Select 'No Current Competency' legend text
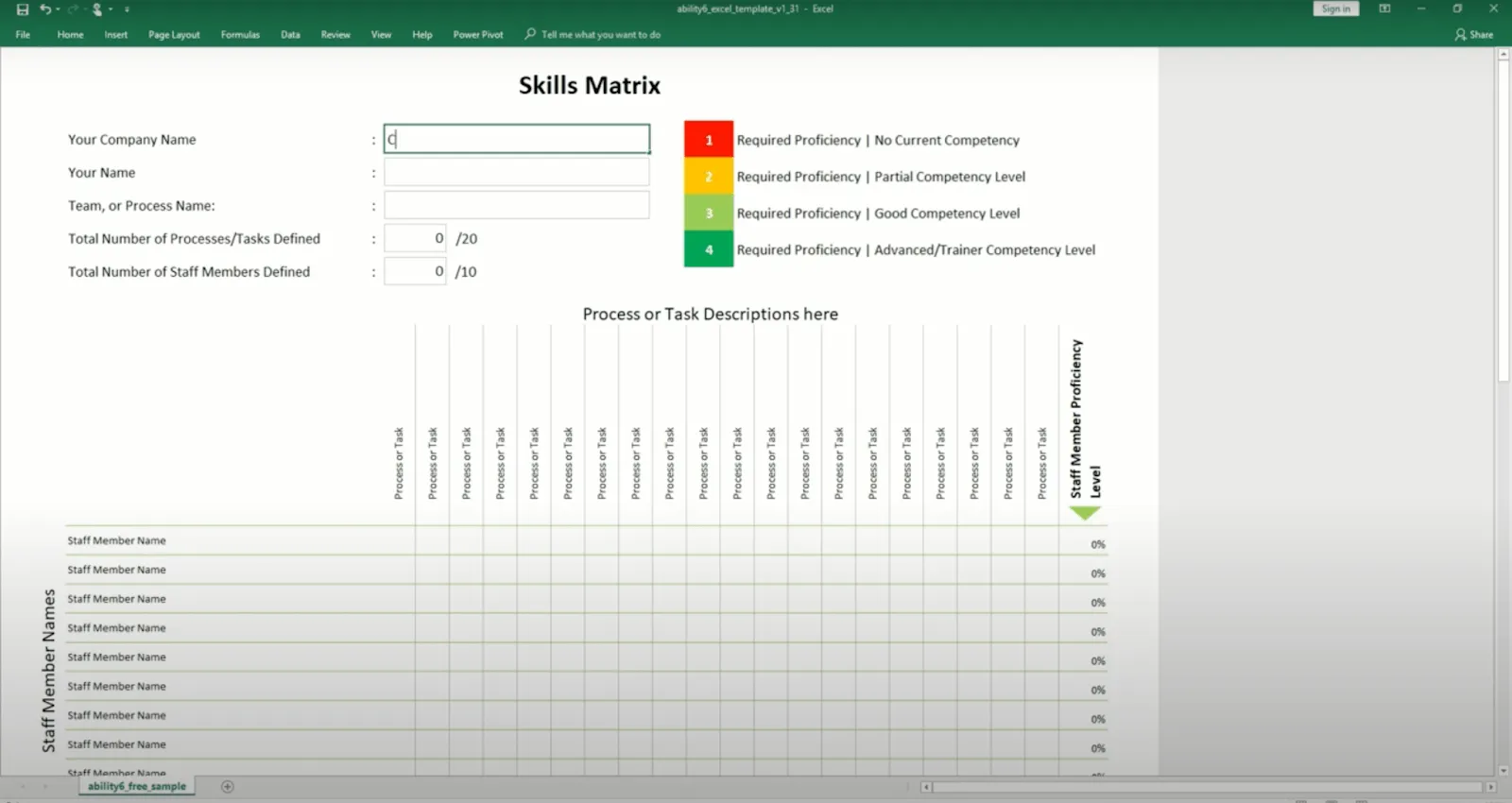Screen dimensions: 1512x803 pyautogui.click(x=947, y=140)
